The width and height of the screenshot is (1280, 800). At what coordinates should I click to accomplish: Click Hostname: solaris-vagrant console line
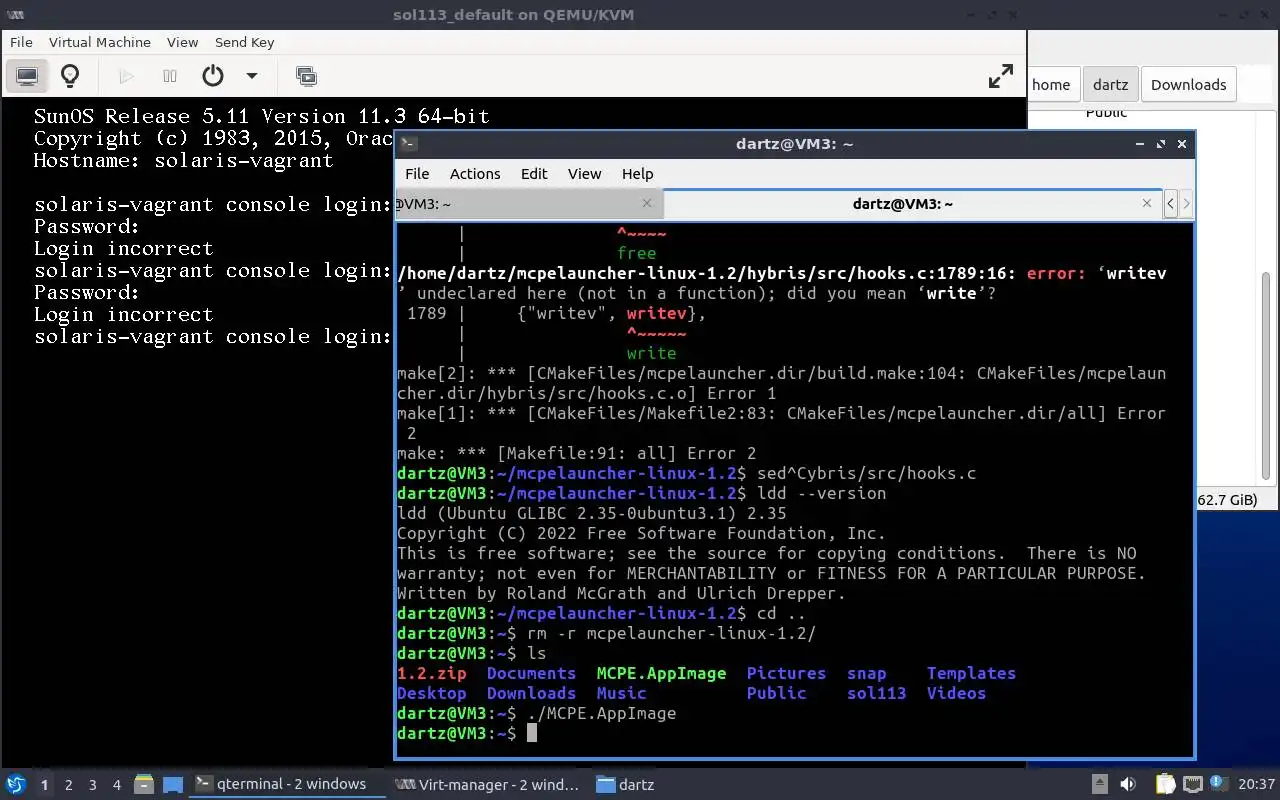tap(183, 160)
